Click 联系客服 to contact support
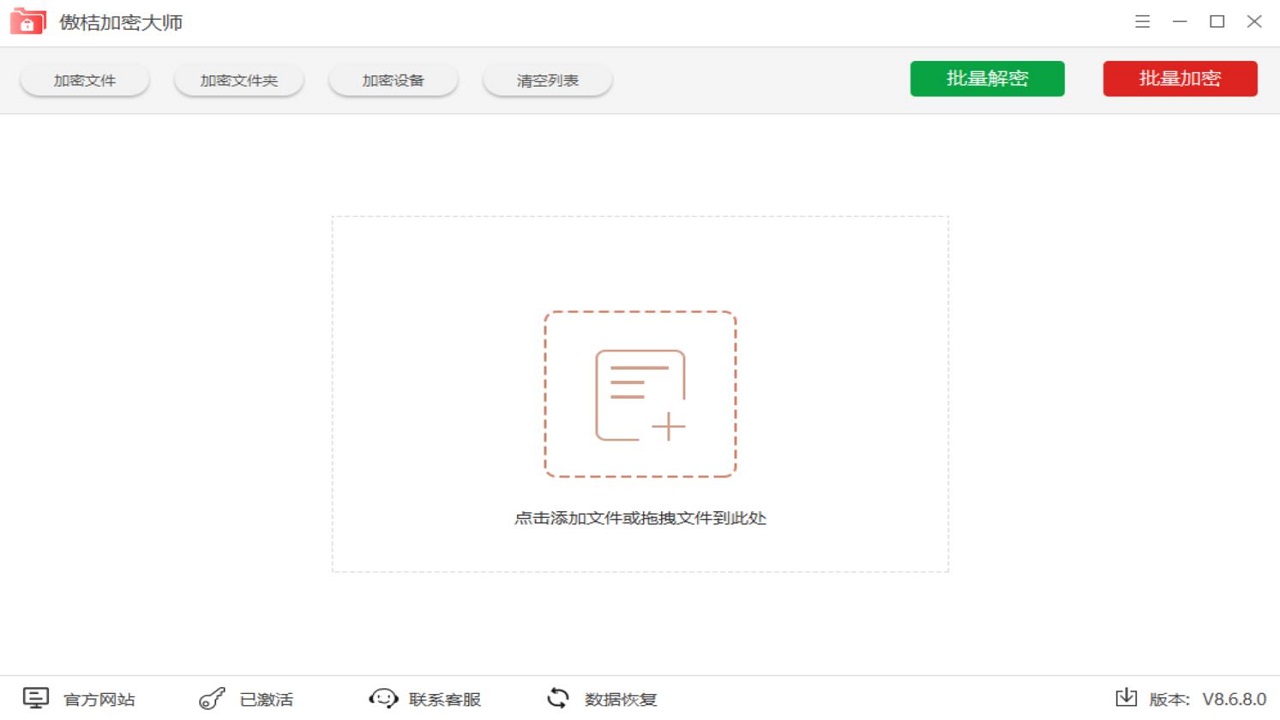The width and height of the screenshot is (1280, 720). (x=443, y=699)
